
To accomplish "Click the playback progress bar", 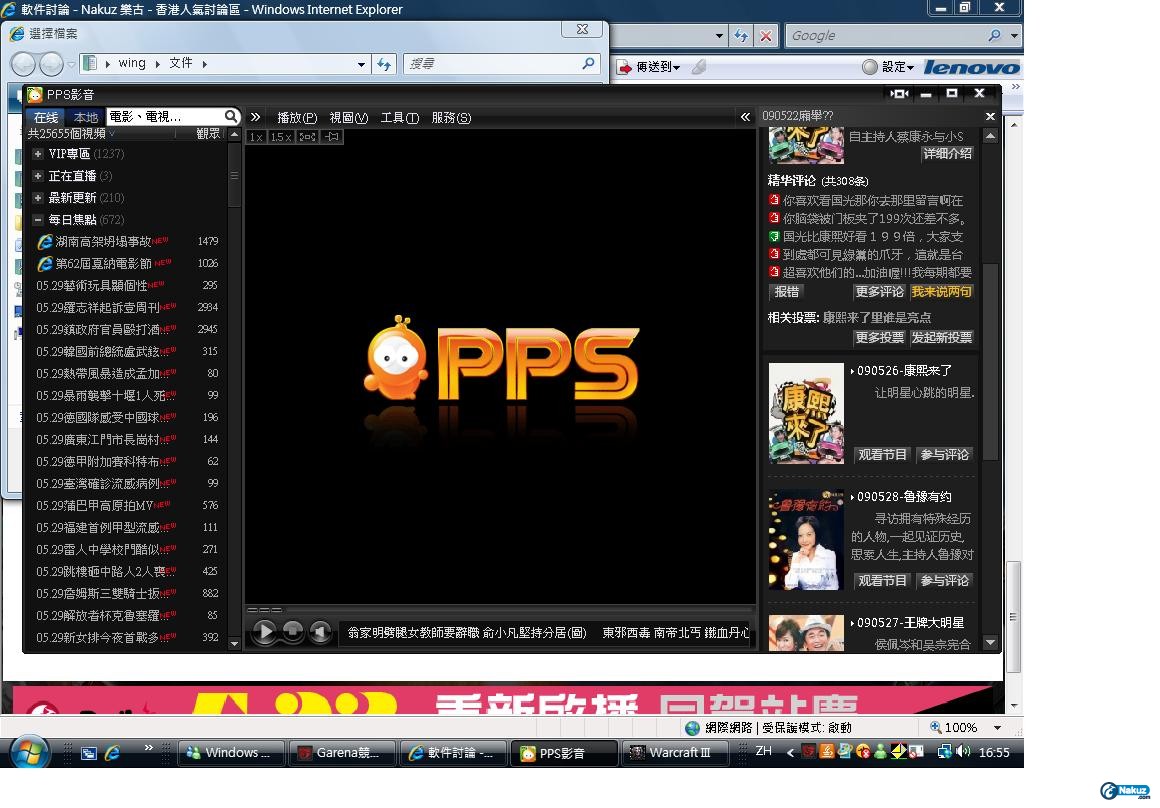I will (500, 609).
